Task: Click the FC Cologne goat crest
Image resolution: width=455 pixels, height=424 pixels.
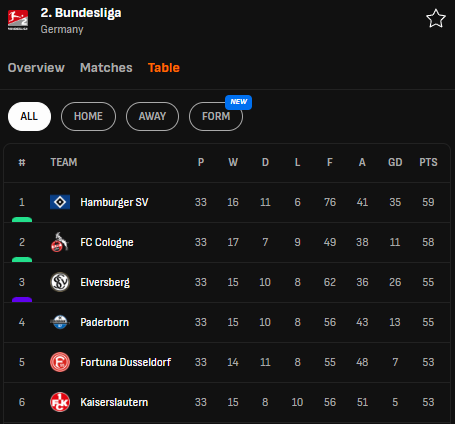Action: click(60, 242)
